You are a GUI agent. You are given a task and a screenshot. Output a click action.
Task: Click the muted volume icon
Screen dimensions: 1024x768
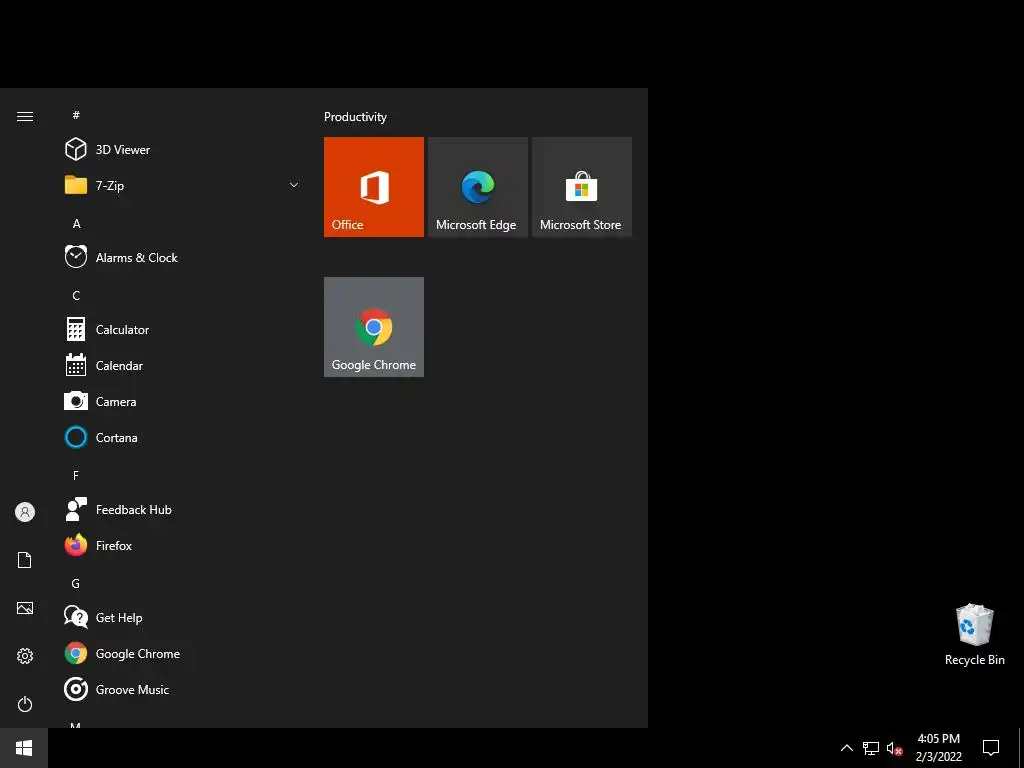pos(894,748)
